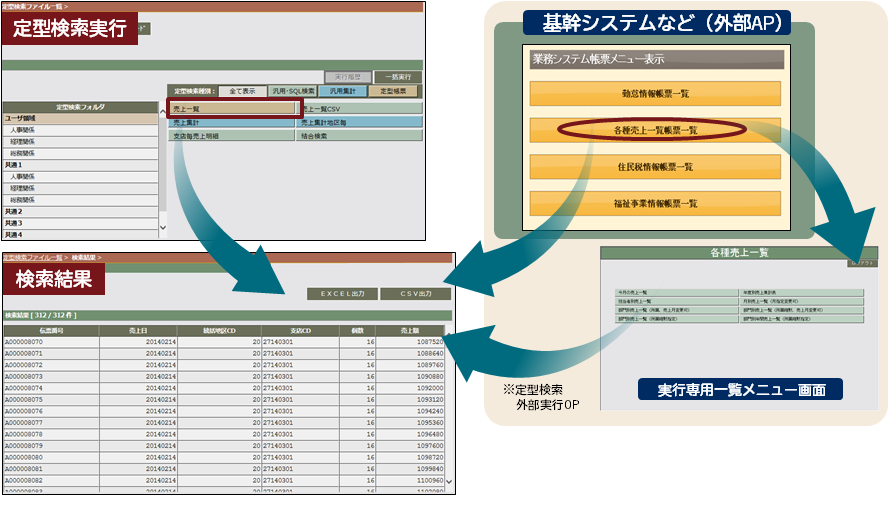
Task: Click the 売上日 column header
Action: [x=138, y=330]
